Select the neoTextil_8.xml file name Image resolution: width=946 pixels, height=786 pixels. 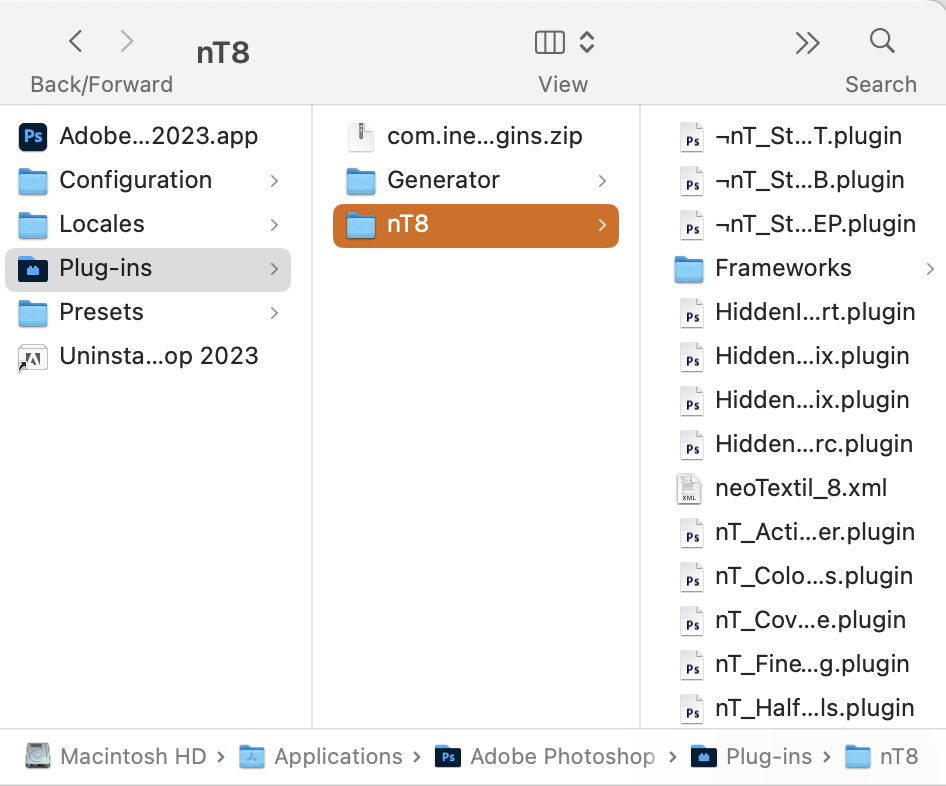pos(801,488)
